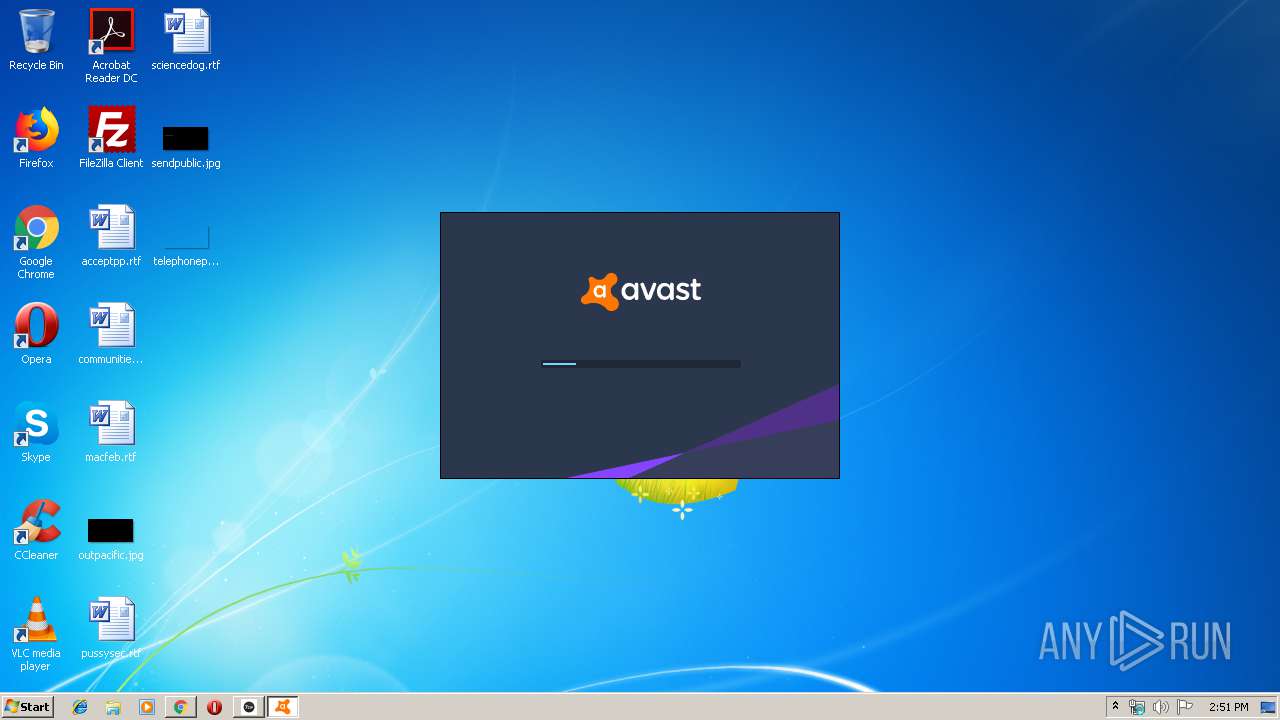Select the CCleaner desktop shortcut

pos(36,530)
